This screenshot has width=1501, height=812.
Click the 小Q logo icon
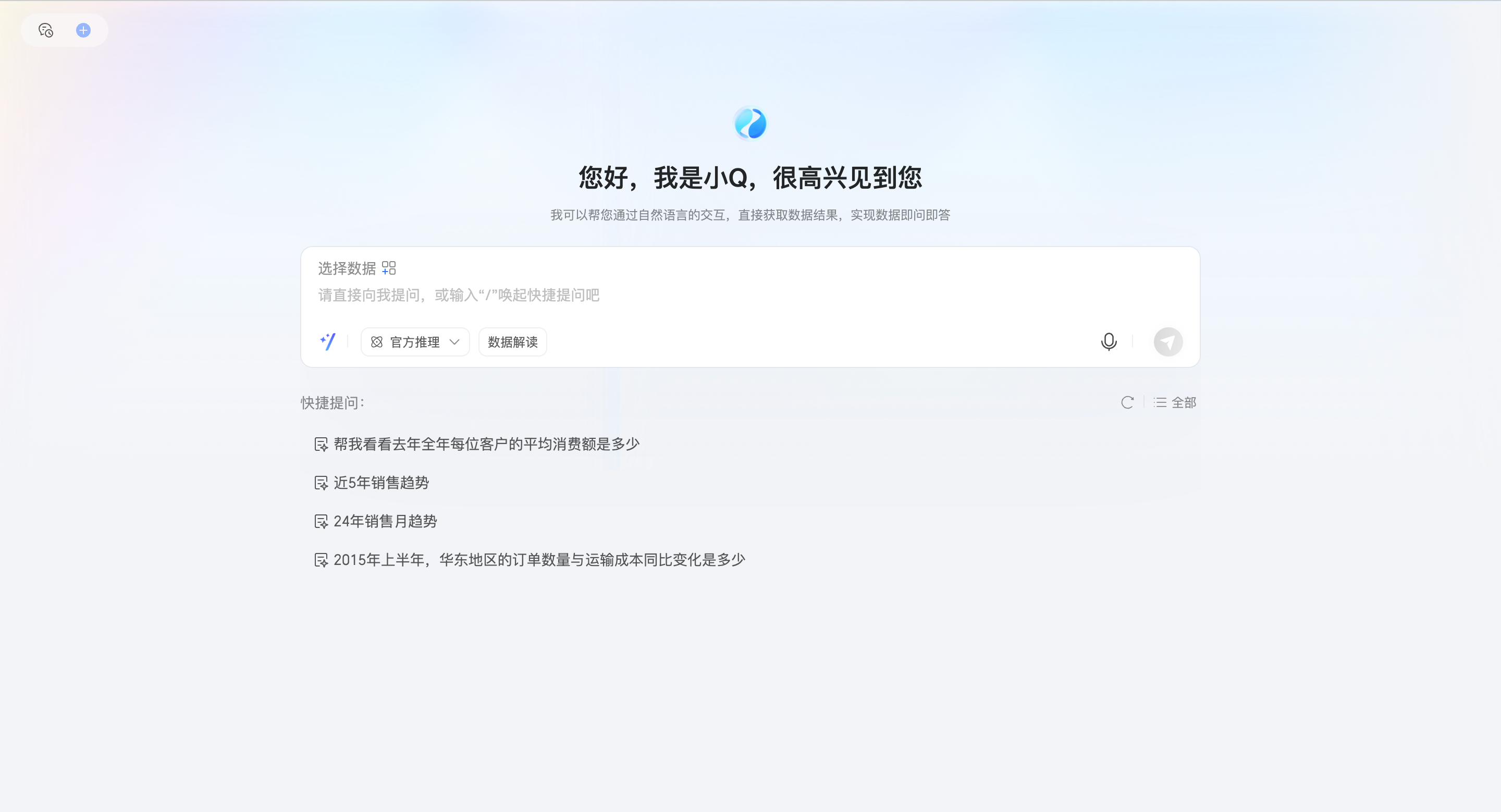[x=750, y=124]
